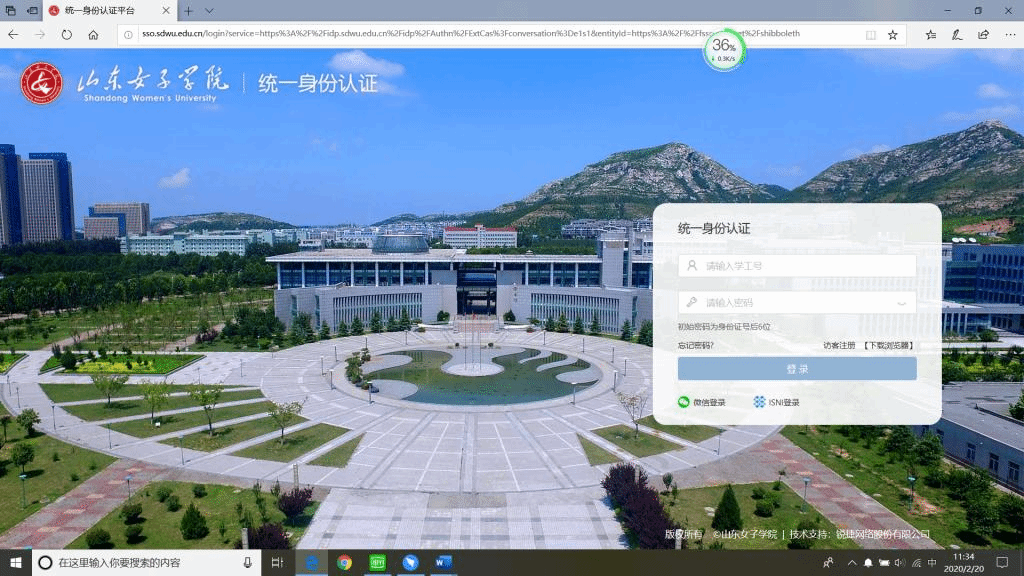
Task: Click the add notes pen icon
Action: point(957,34)
